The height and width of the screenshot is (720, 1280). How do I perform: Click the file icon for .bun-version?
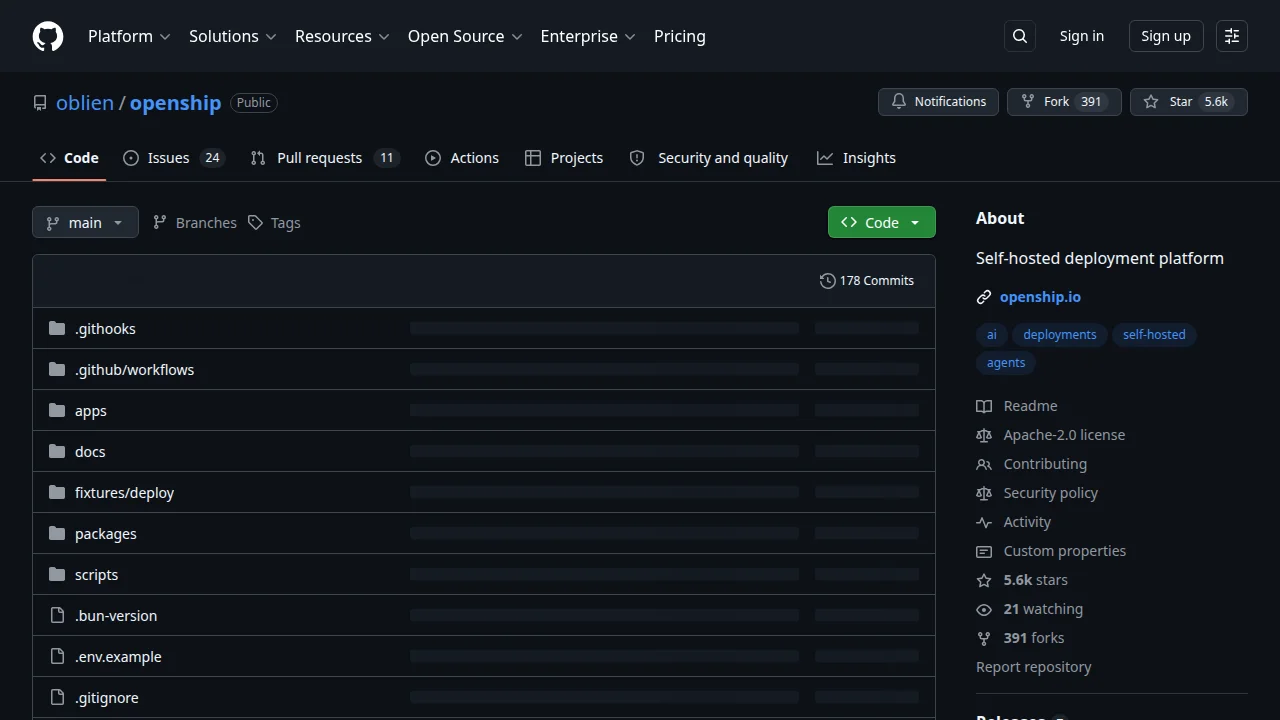[x=57, y=615]
